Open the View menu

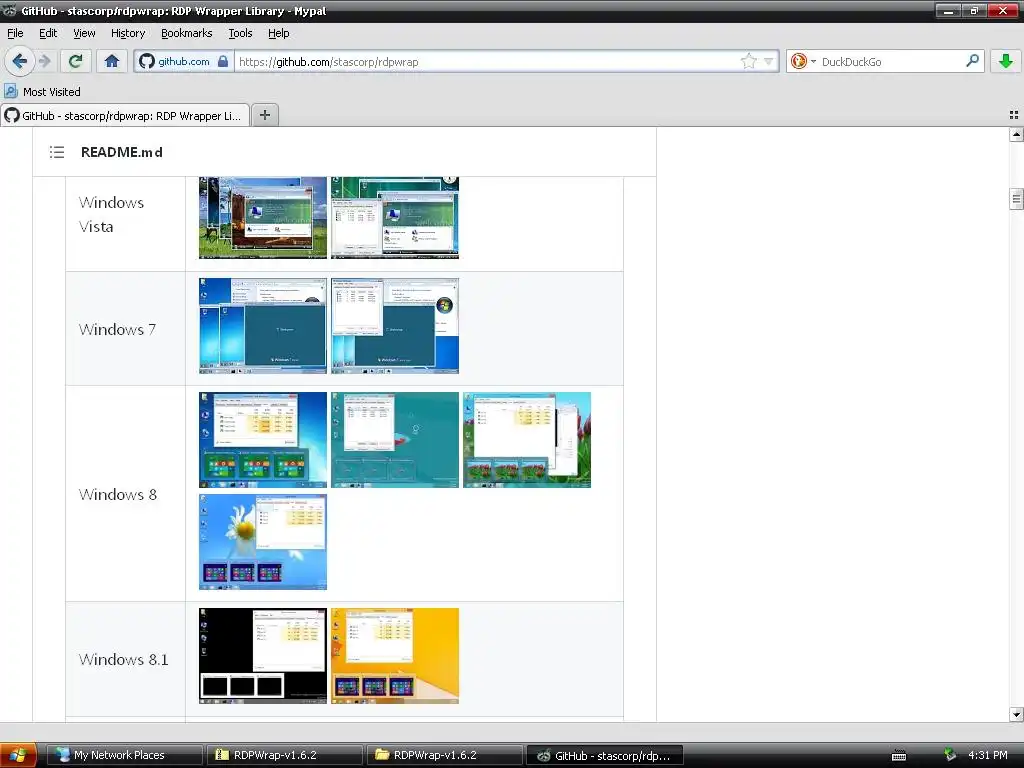coord(84,33)
